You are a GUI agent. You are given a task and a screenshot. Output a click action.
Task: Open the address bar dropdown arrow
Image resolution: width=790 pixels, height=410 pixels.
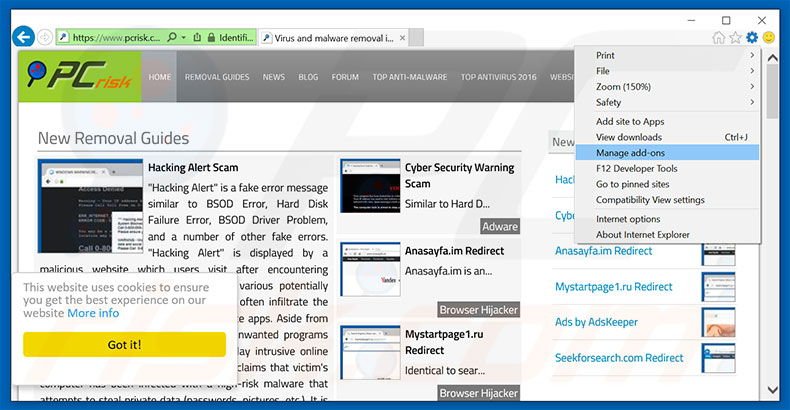tap(184, 37)
